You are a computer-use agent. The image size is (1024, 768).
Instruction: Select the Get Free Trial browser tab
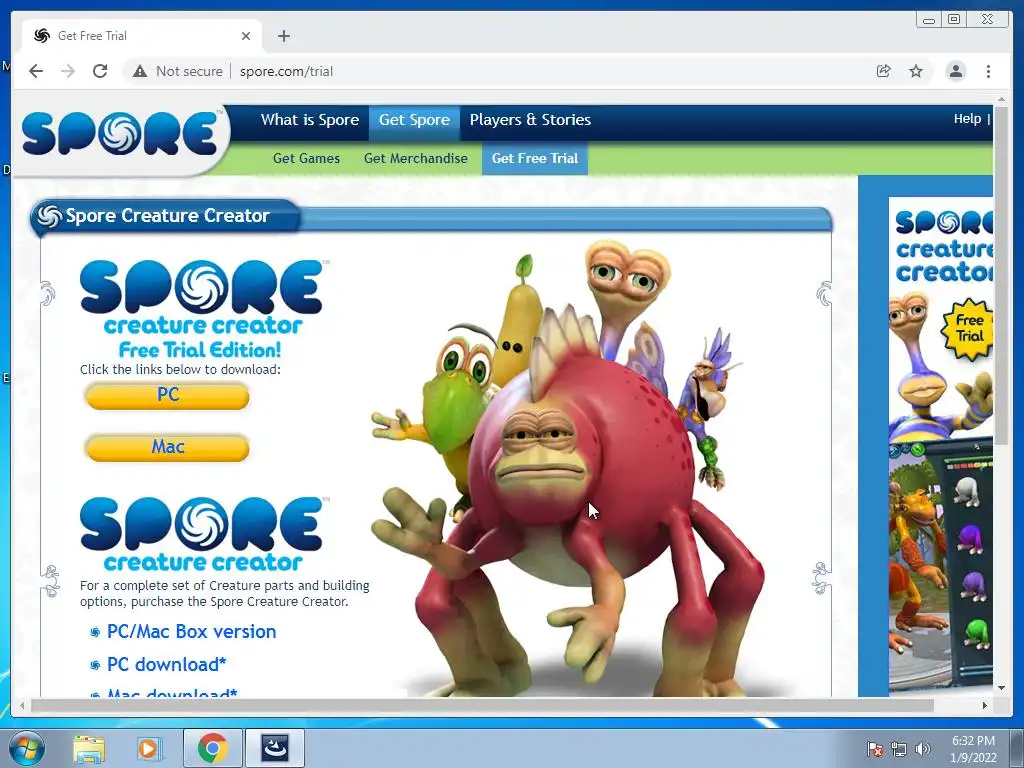[142, 36]
